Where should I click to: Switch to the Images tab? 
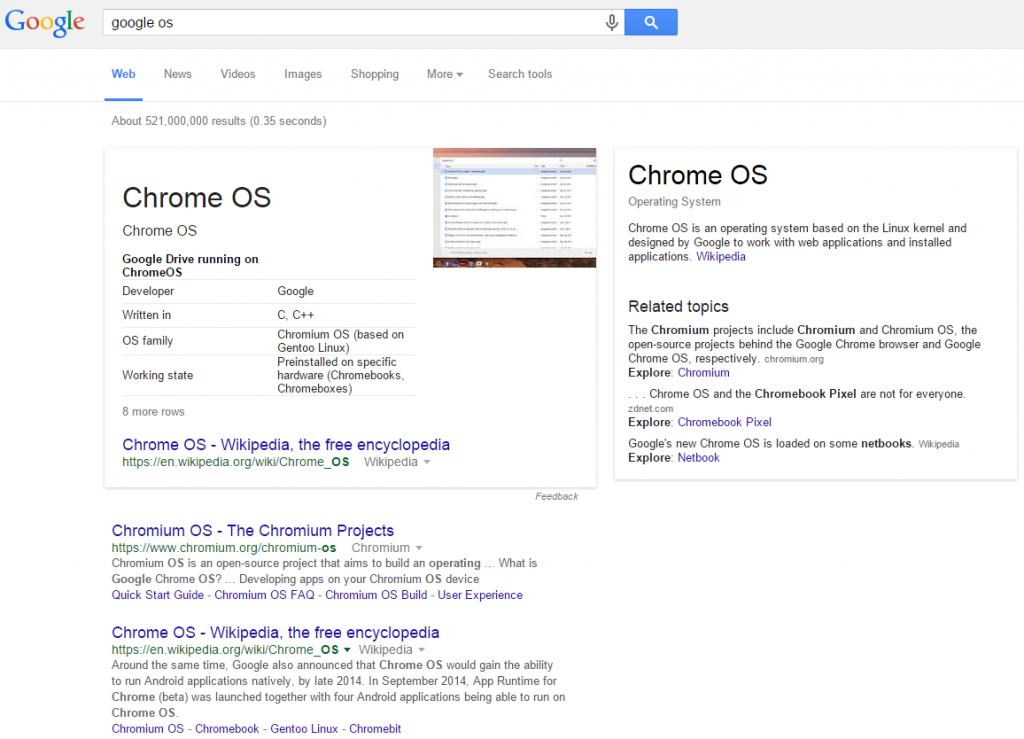(x=303, y=74)
